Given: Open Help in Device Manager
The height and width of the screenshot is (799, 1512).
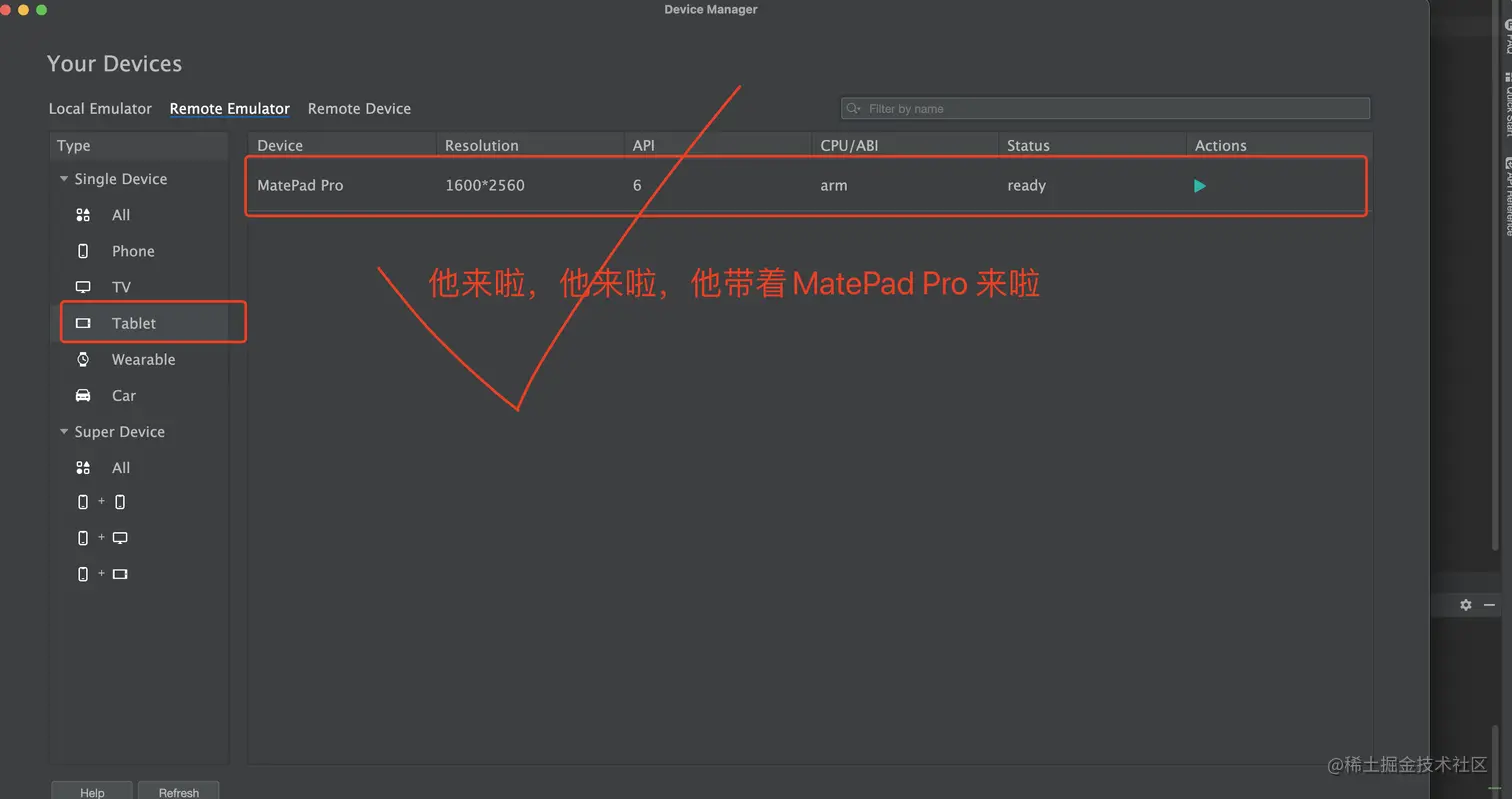Looking at the screenshot, I should pyautogui.click(x=92, y=791).
